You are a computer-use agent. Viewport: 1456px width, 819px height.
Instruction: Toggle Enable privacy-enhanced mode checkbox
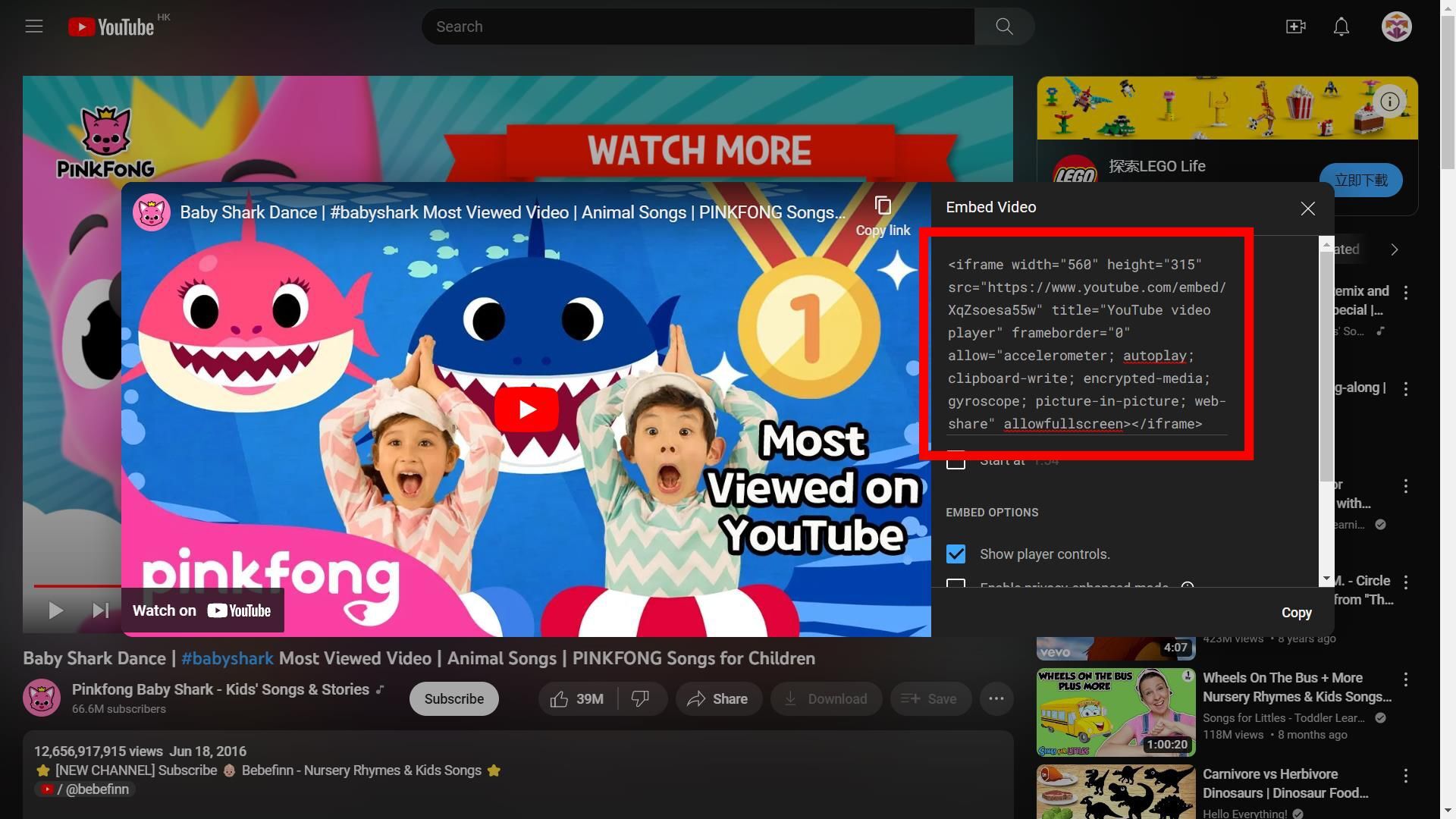[955, 584]
